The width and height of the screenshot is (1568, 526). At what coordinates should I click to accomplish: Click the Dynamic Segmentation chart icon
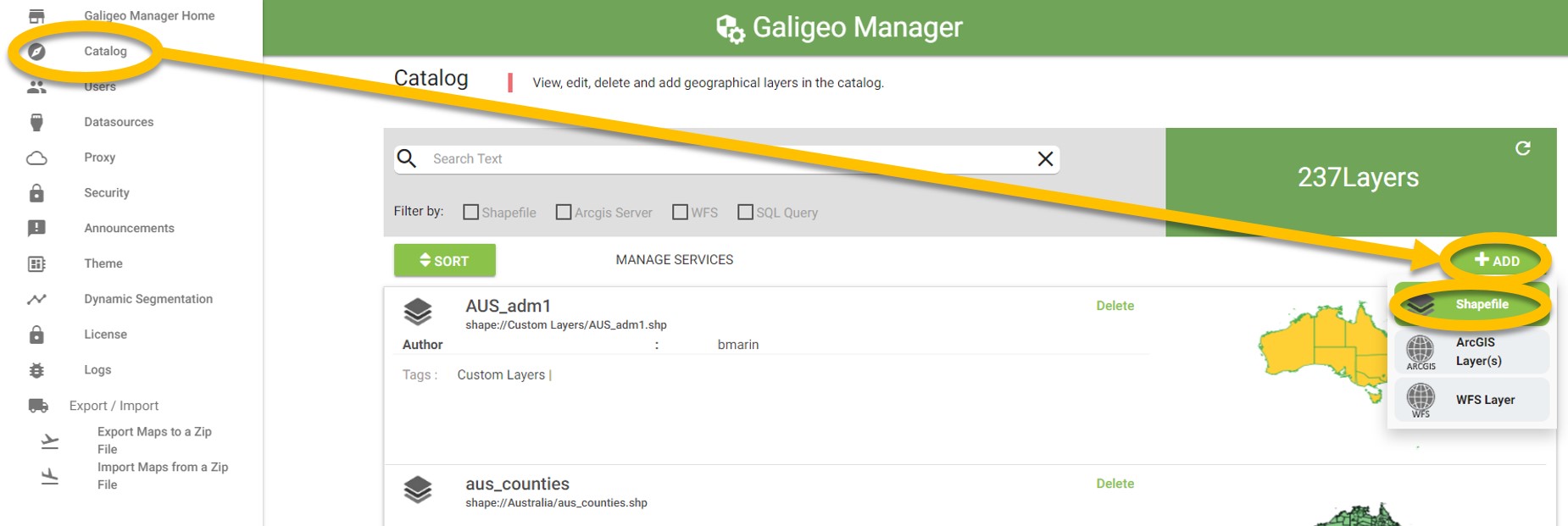(36, 299)
